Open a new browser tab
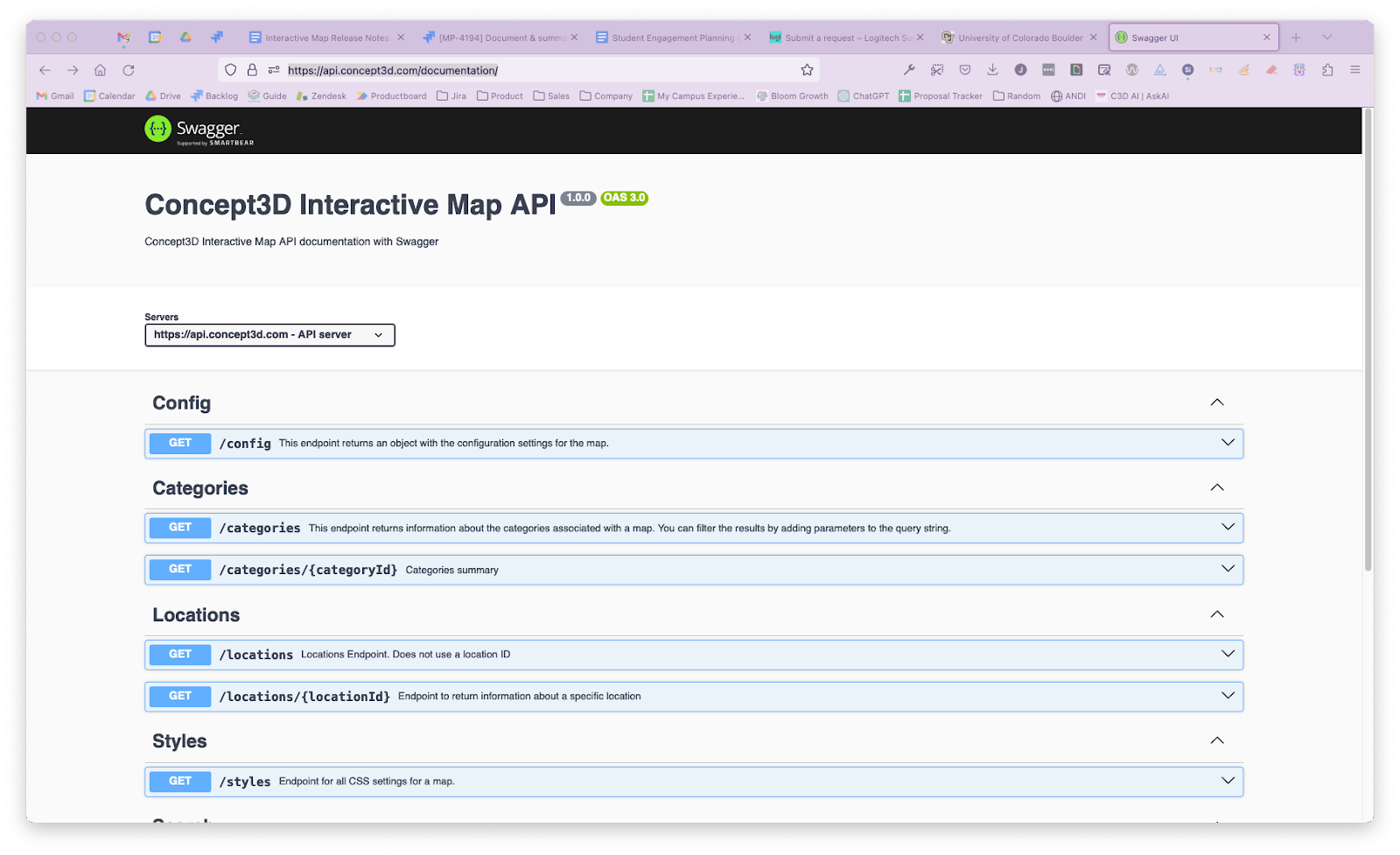This screenshot has width=1400, height=855. [x=1296, y=38]
